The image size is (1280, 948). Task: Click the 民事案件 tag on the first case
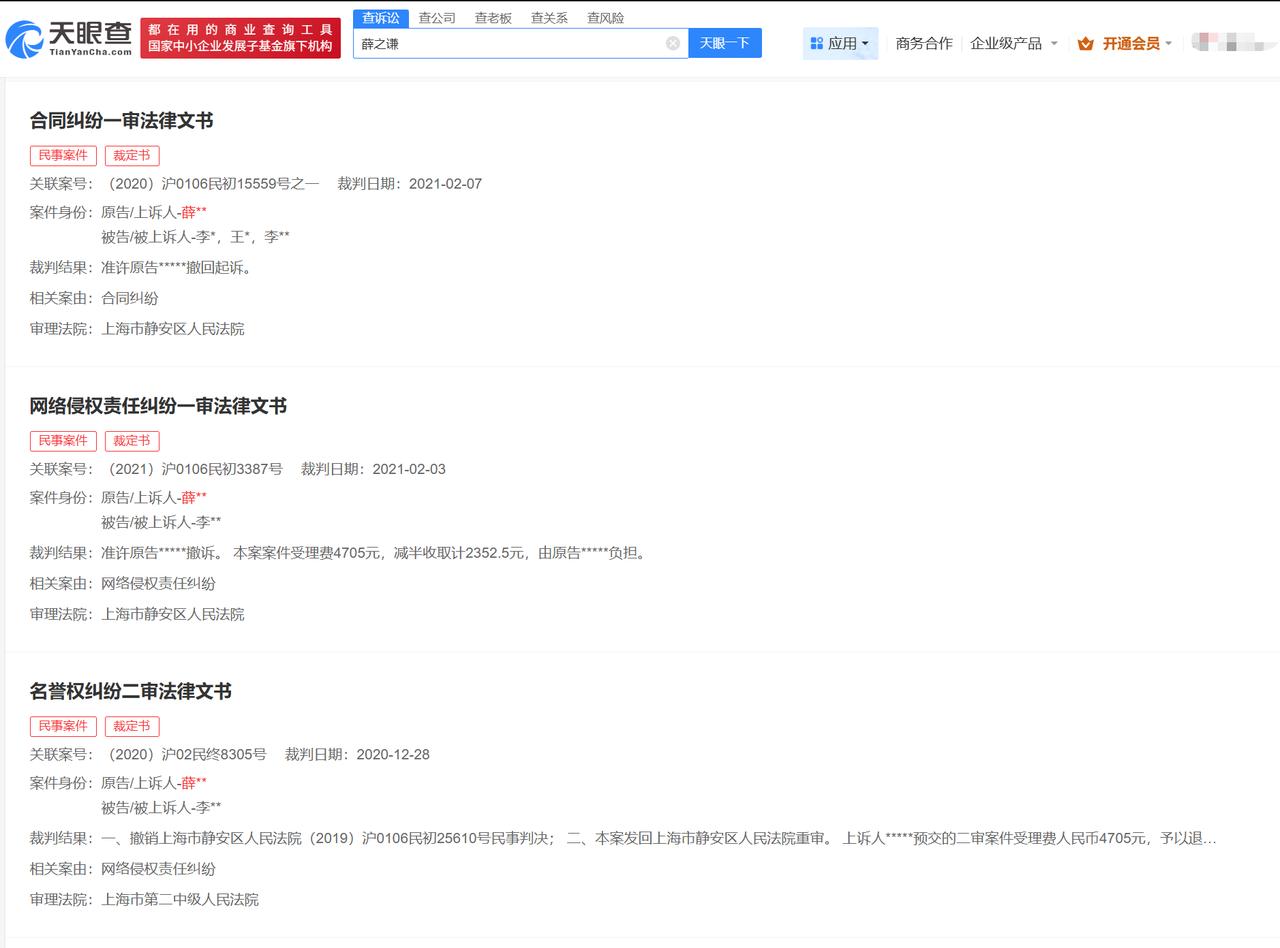[x=62, y=155]
